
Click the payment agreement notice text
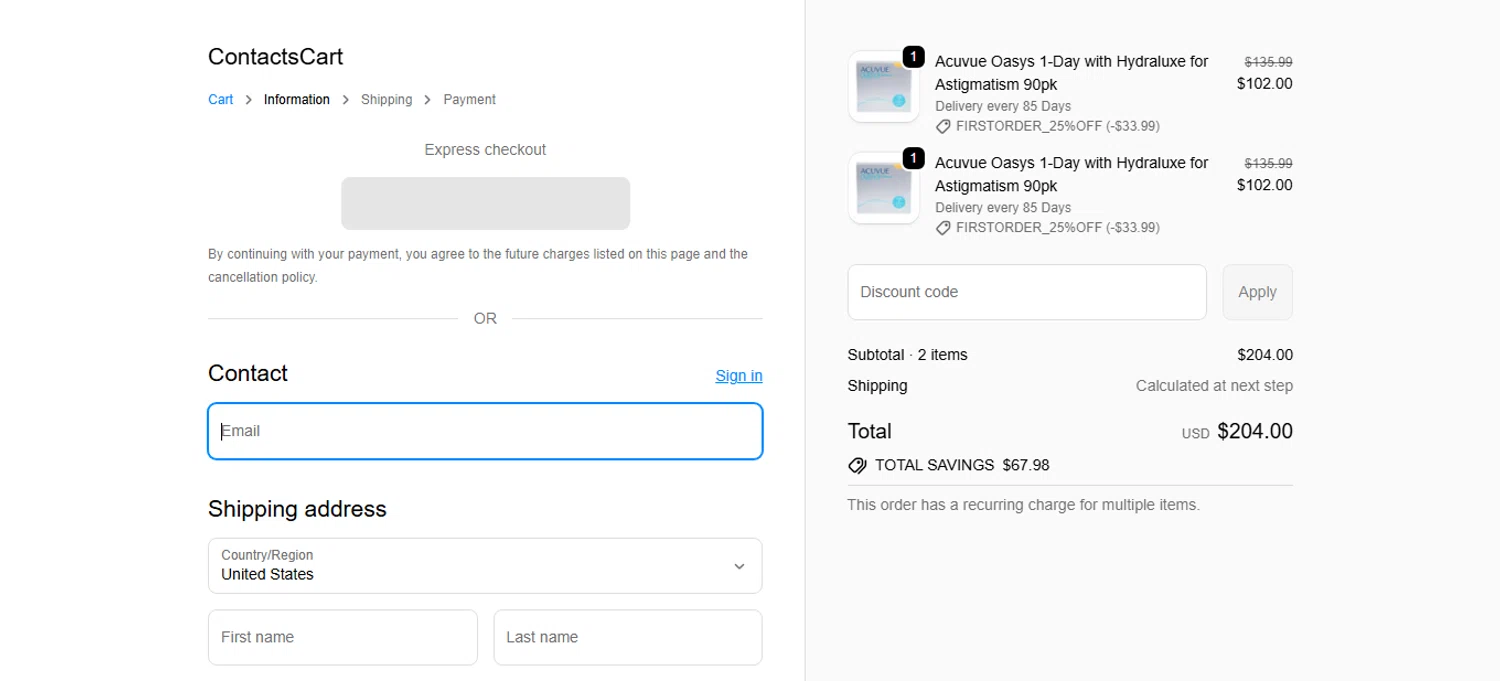pos(478,266)
